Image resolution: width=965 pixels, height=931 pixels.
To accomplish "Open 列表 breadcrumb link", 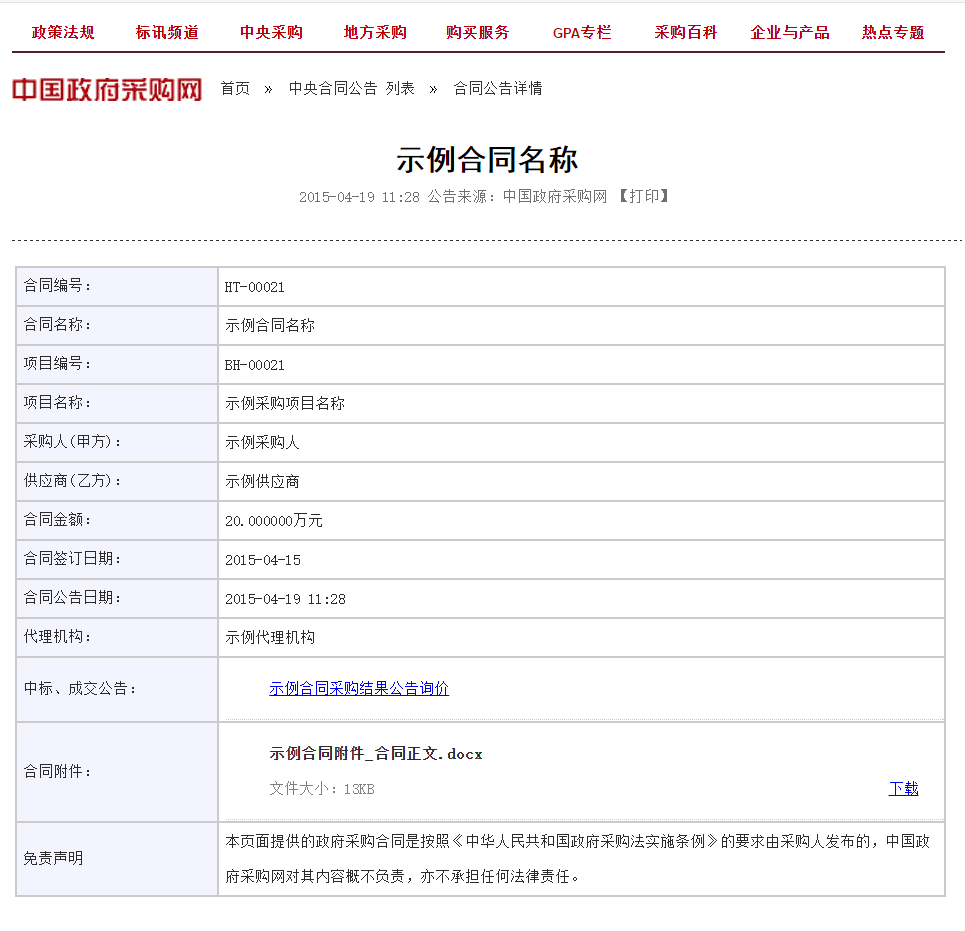I will (400, 89).
